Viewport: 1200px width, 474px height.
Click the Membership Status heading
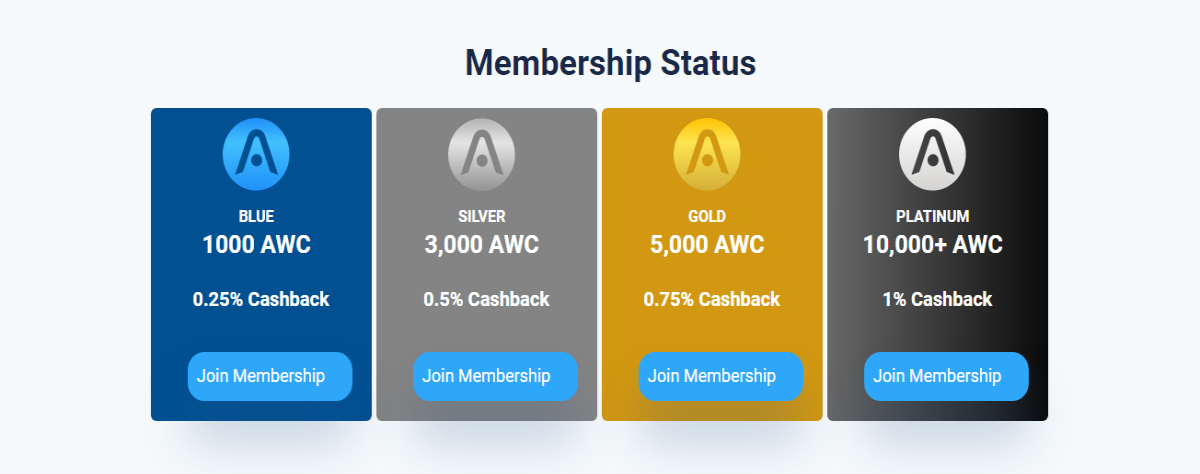click(x=610, y=63)
